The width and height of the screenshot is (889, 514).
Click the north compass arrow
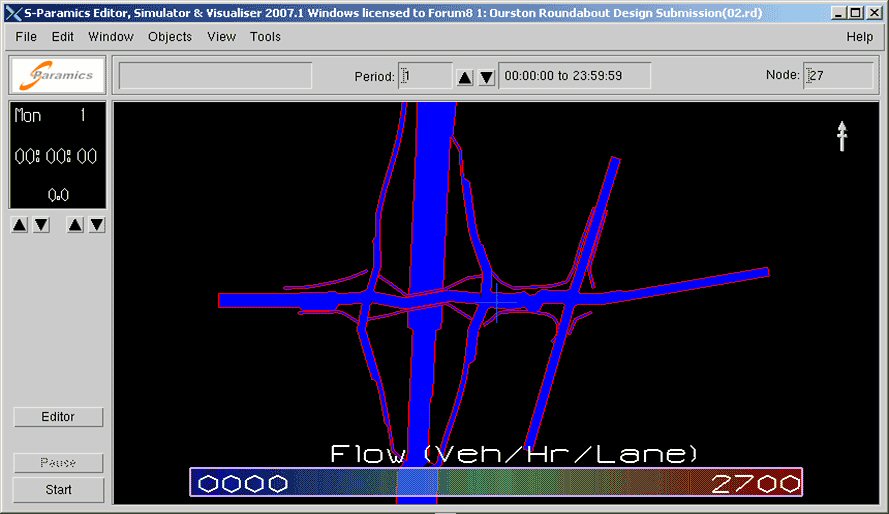click(x=842, y=136)
